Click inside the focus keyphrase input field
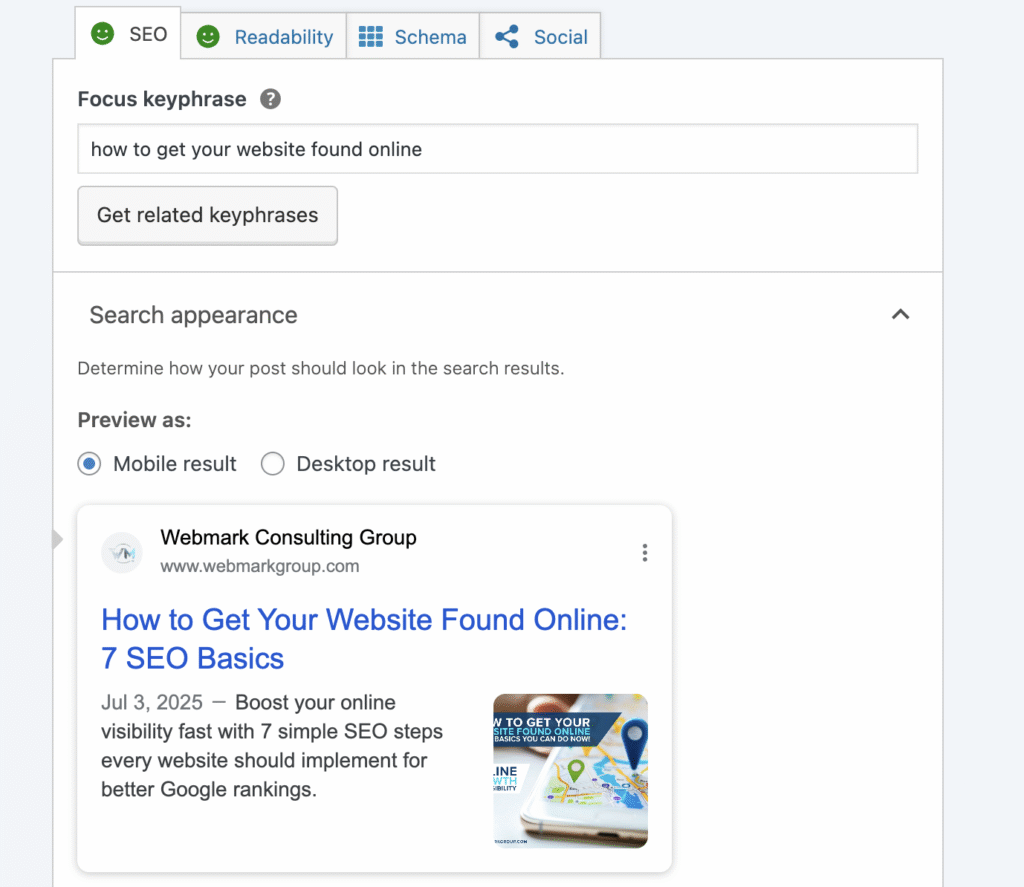Image resolution: width=1024 pixels, height=887 pixels. (x=497, y=148)
